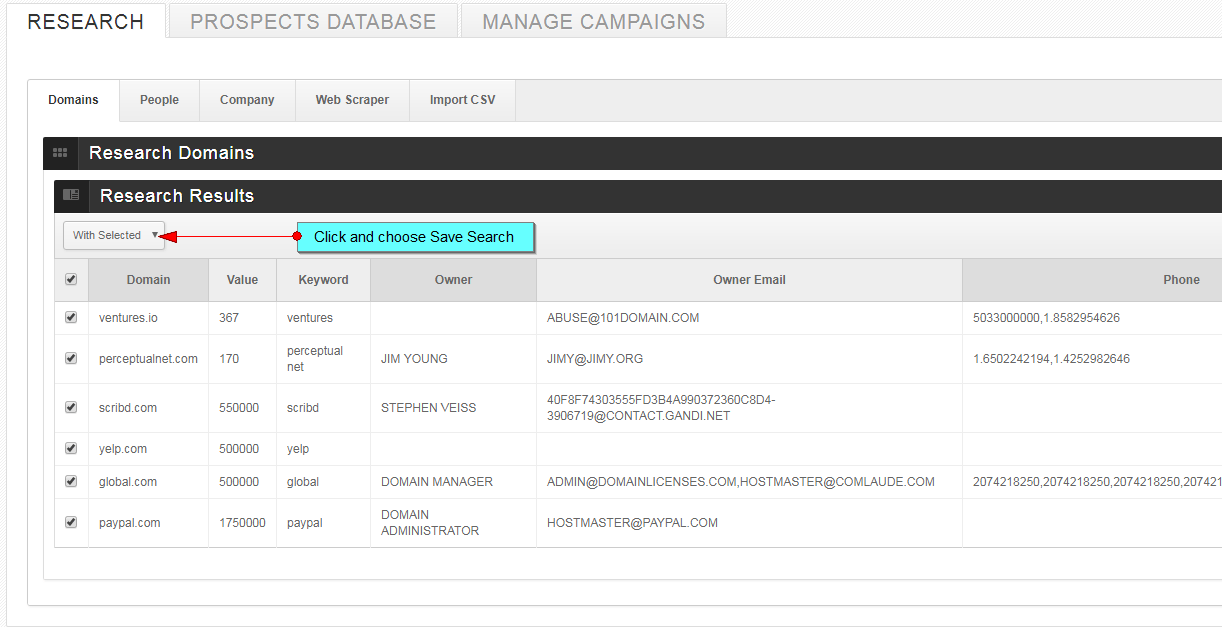Viewport: 1222px width, 627px height.
Task: Select the Web Scraper sub-tab
Action: pos(352,100)
